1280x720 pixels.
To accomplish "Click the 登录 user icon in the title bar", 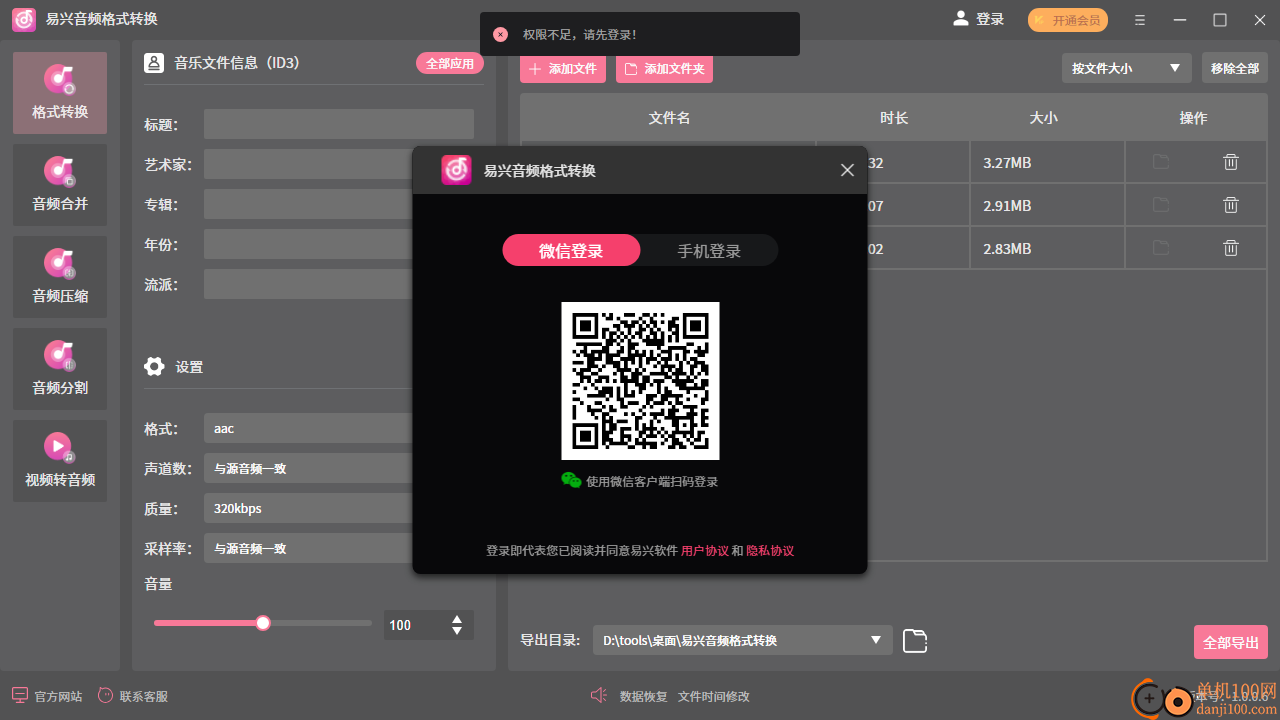I will [961, 19].
